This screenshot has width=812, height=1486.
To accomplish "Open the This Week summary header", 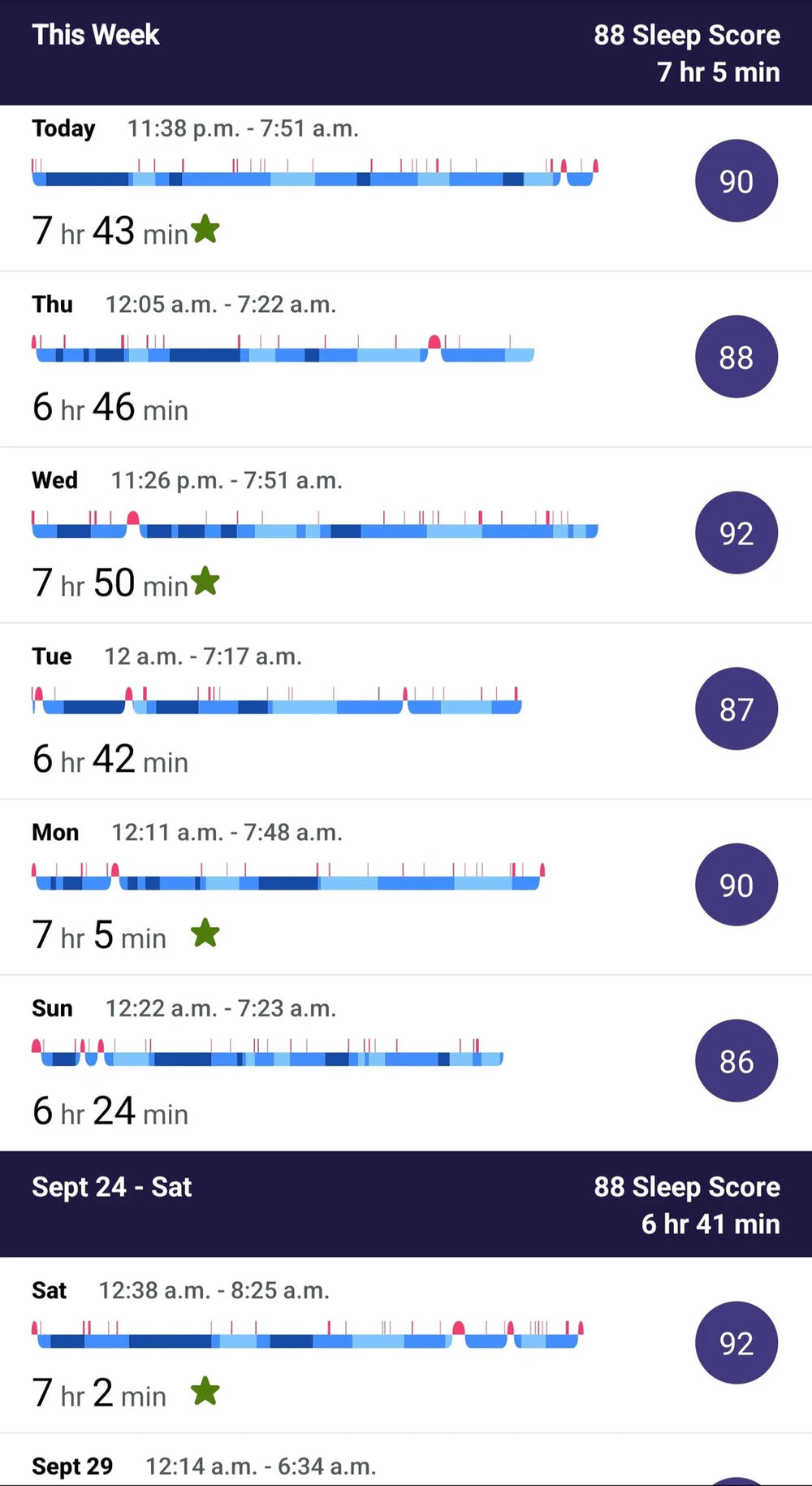I will point(406,53).
